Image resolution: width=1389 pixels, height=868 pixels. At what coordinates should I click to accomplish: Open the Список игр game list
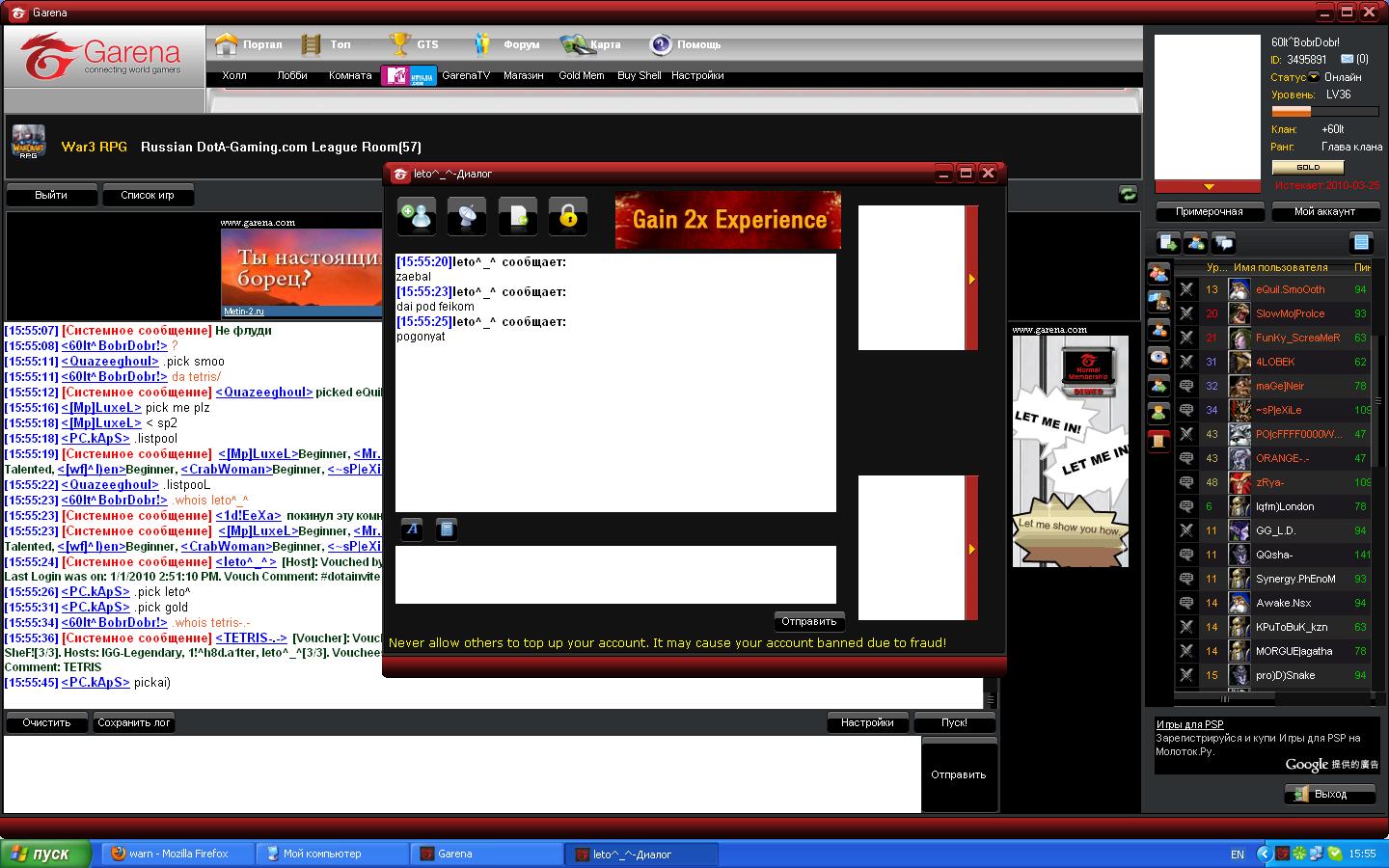point(148,195)
